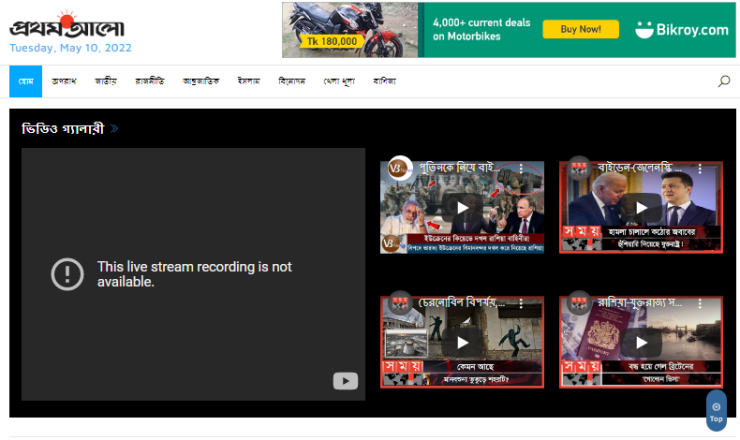Open the অপরাধ menu item
740x440 pixels.
65,81
